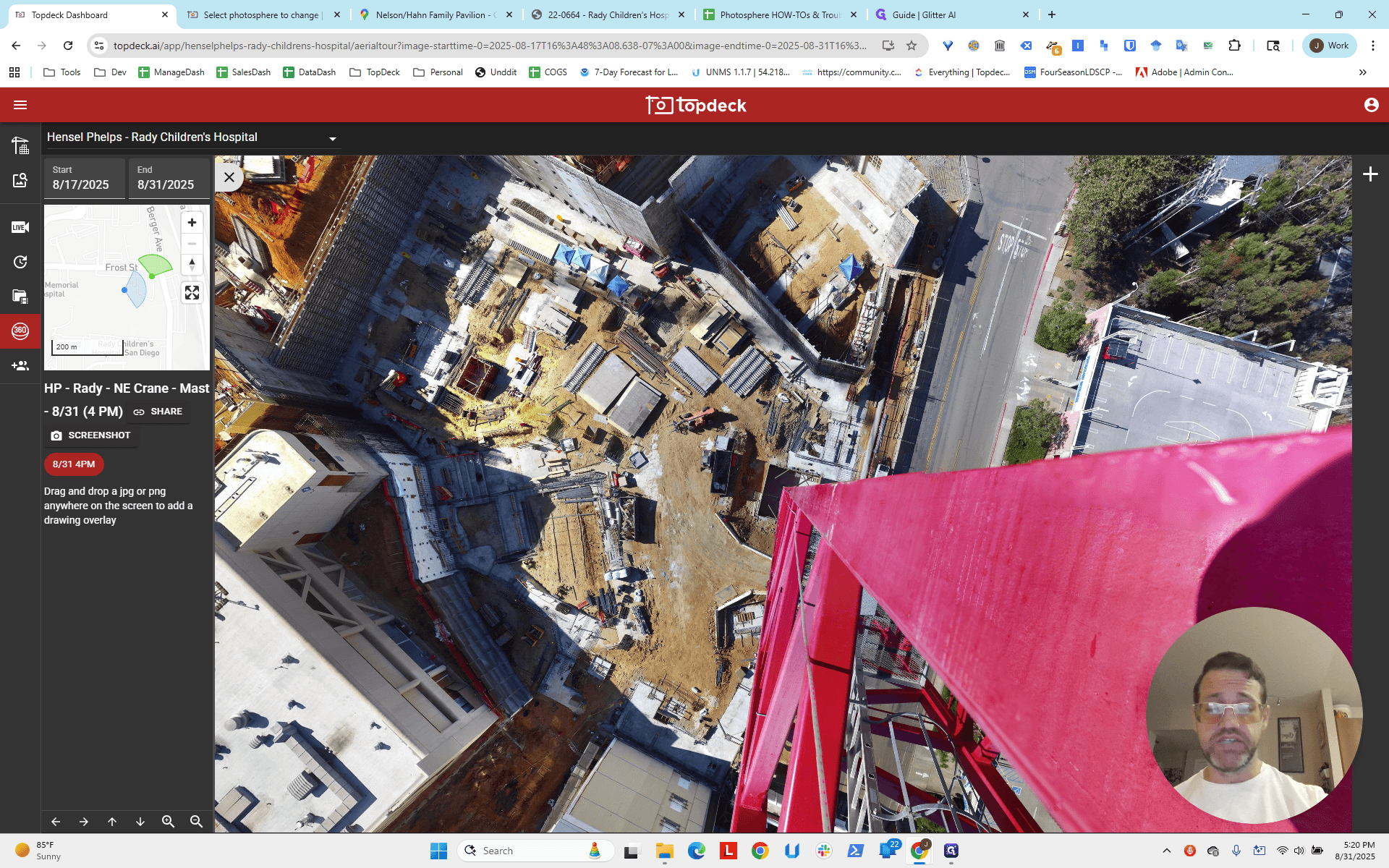Open the construction site sidebar icon
Screen dimensions: 1389x868
pos(20,145)
